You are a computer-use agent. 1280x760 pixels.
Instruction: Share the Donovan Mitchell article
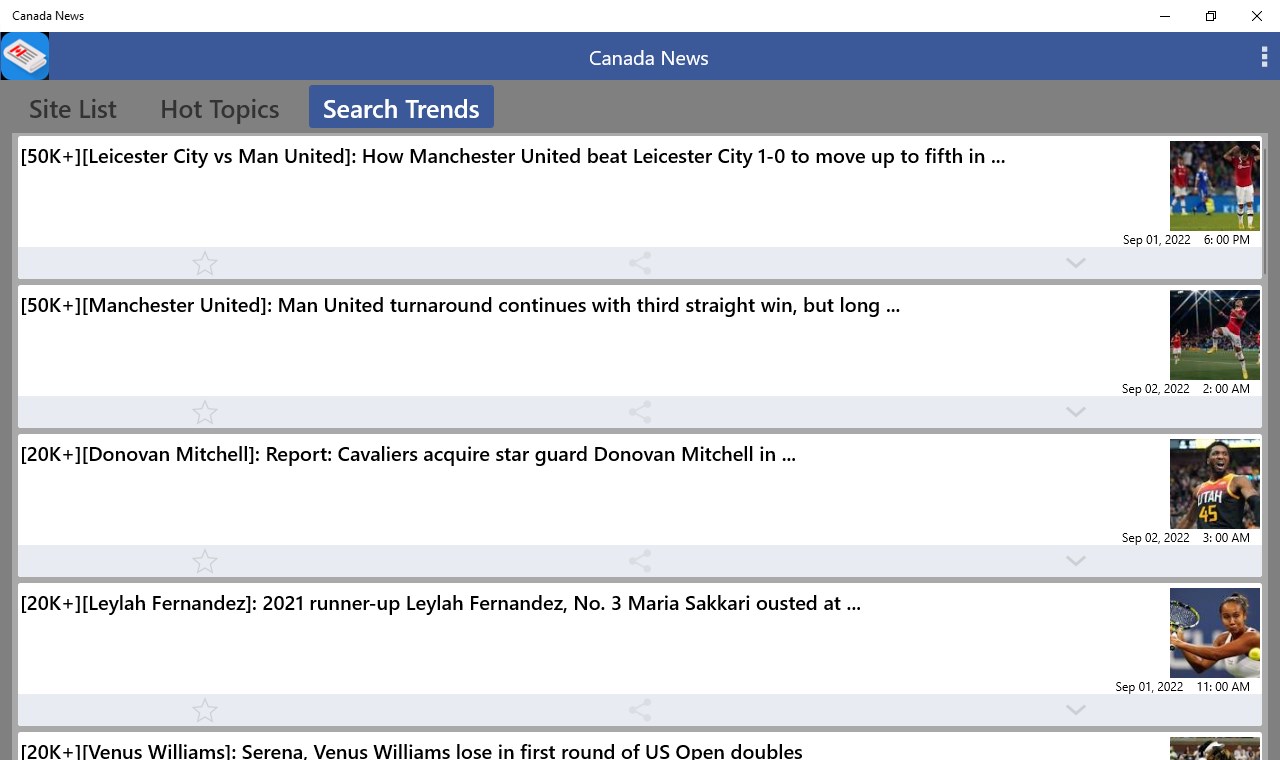click(640, 561)
